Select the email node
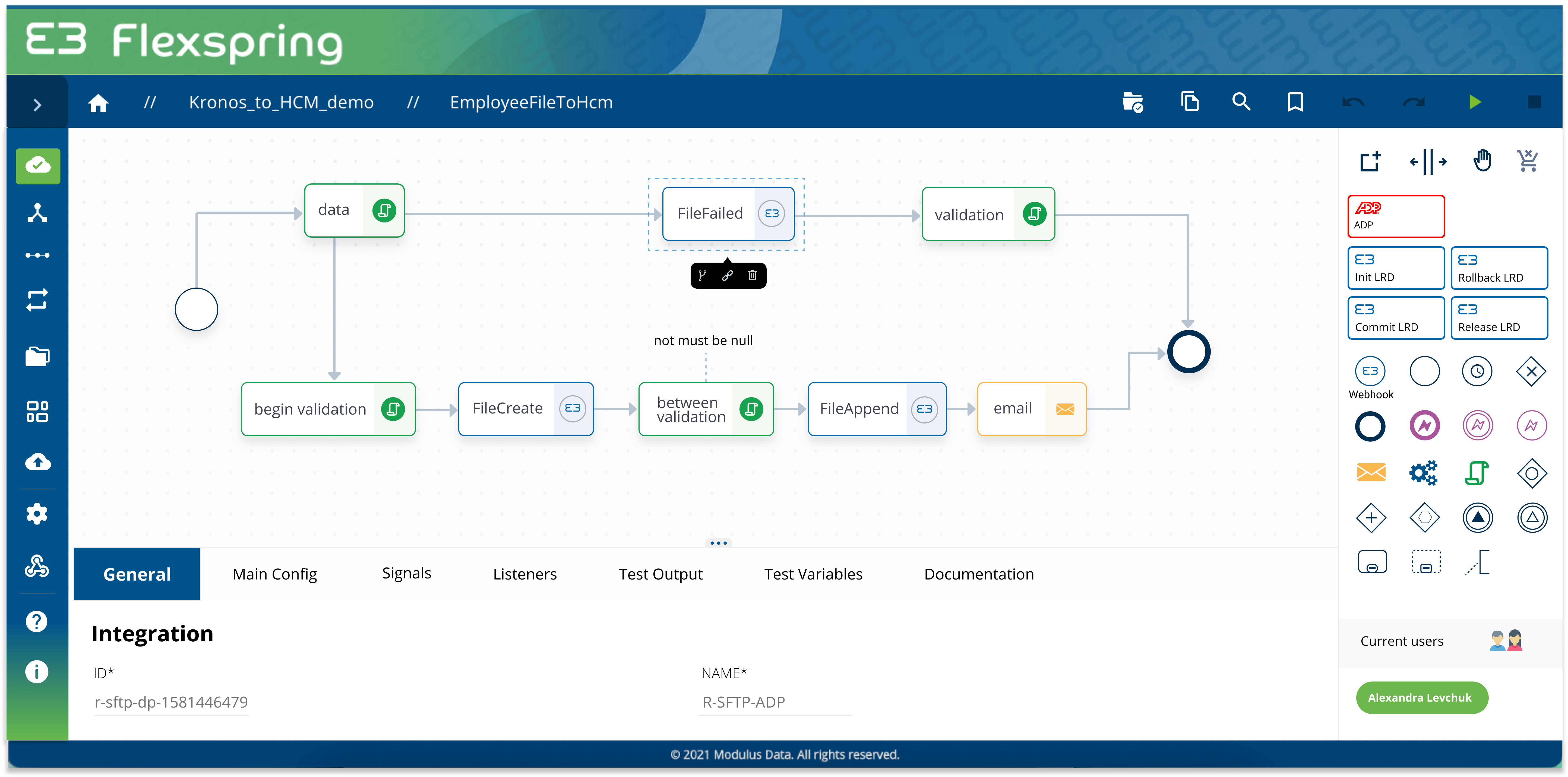Viewport: 1568px width, 777px height. point(1032,409)
